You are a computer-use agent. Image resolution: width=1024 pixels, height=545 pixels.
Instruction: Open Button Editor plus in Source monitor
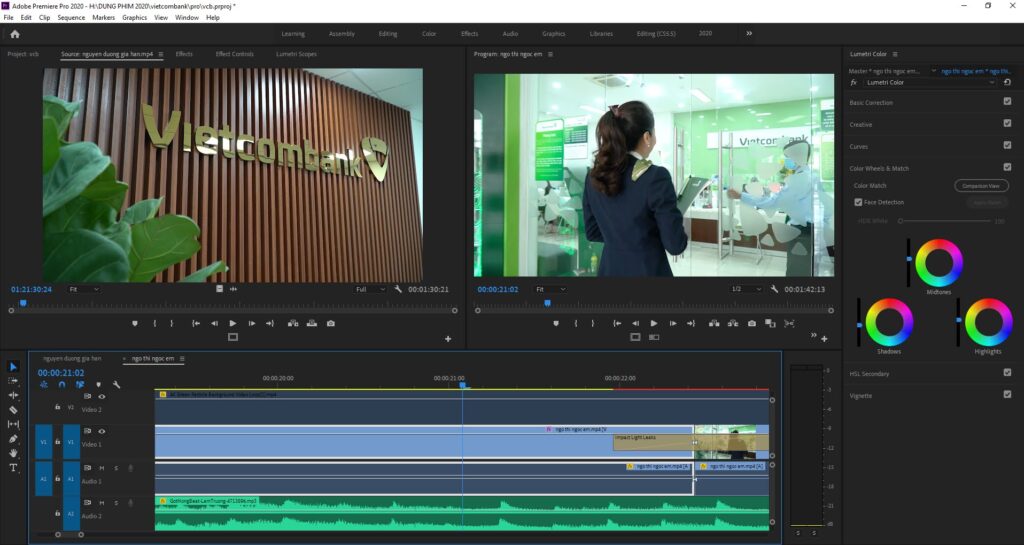(x=448, y=339)
